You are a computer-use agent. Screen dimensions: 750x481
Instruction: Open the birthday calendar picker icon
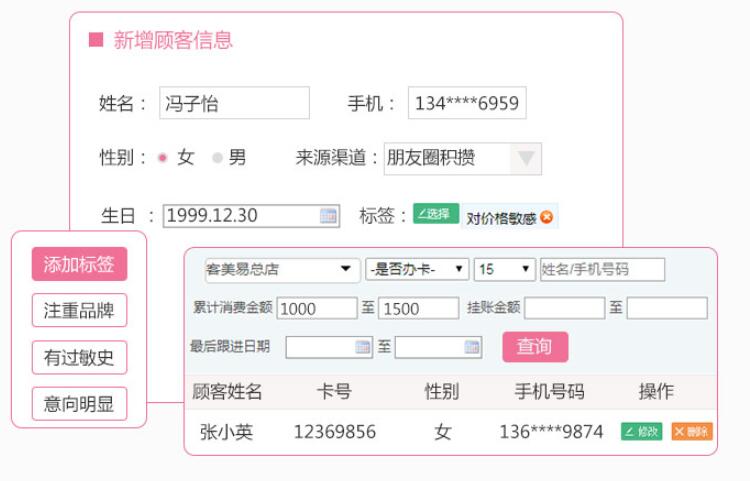pyautogui.click(x=328, y=215)
